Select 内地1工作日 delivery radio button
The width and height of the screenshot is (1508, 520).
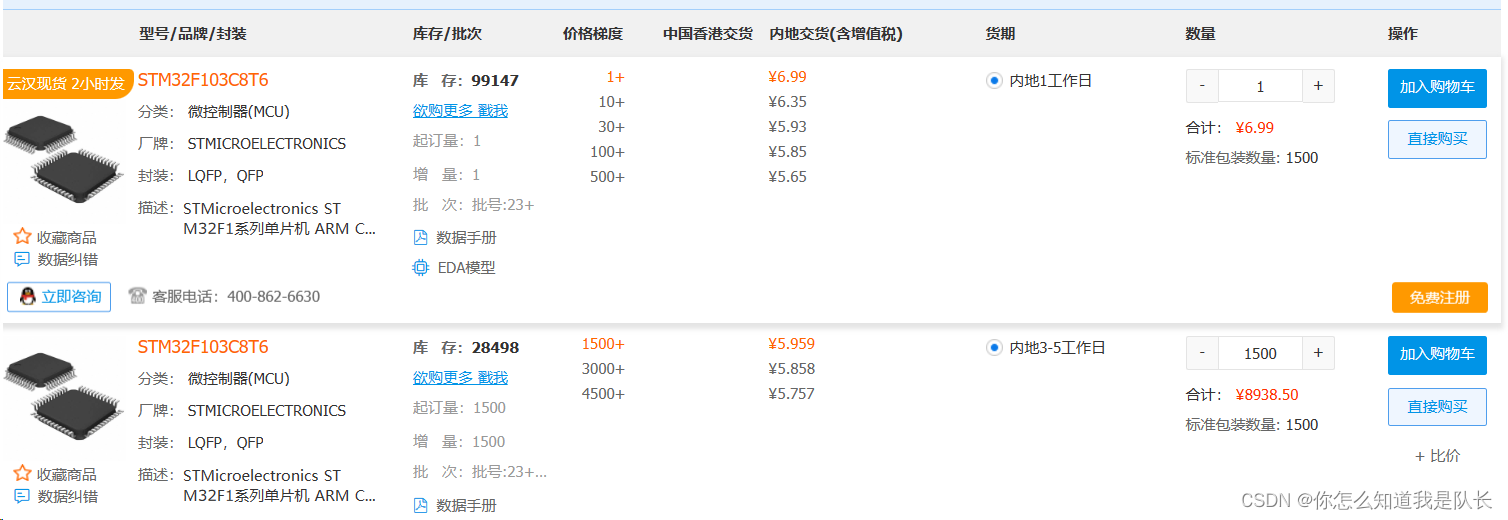[x=994, y=81]
